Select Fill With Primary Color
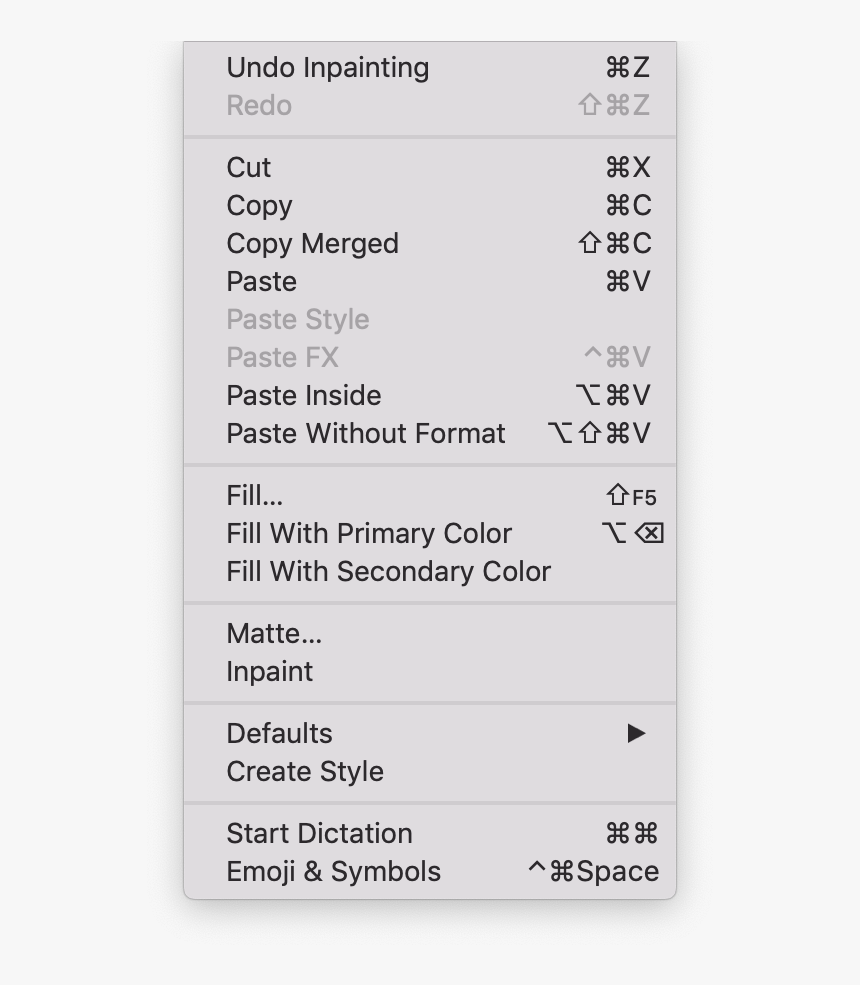This screenshot has height=985, width=860. click(368, 533)
